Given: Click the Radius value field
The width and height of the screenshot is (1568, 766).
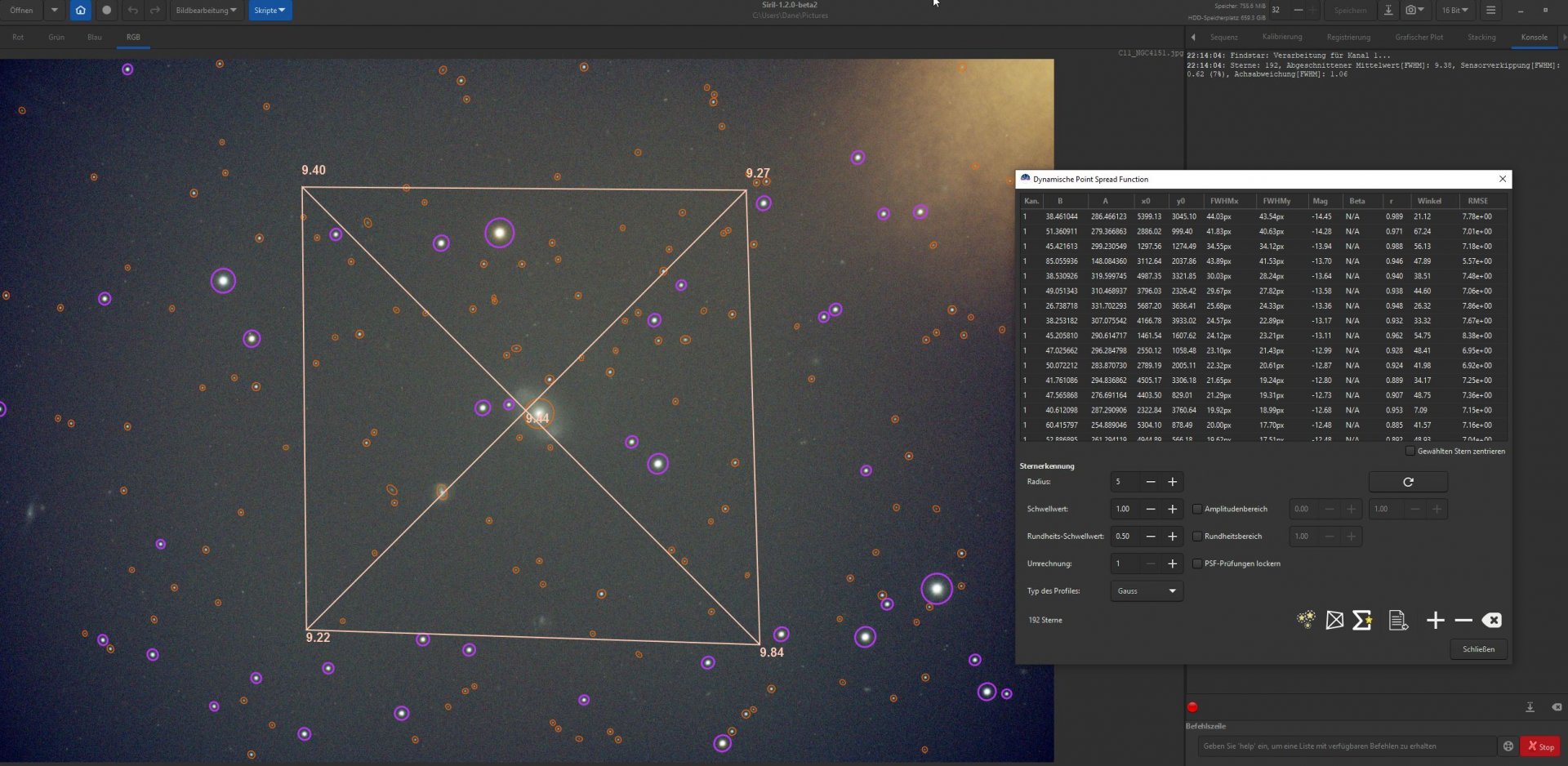Looking at the screenshot, I should (x=1124, y=482).
